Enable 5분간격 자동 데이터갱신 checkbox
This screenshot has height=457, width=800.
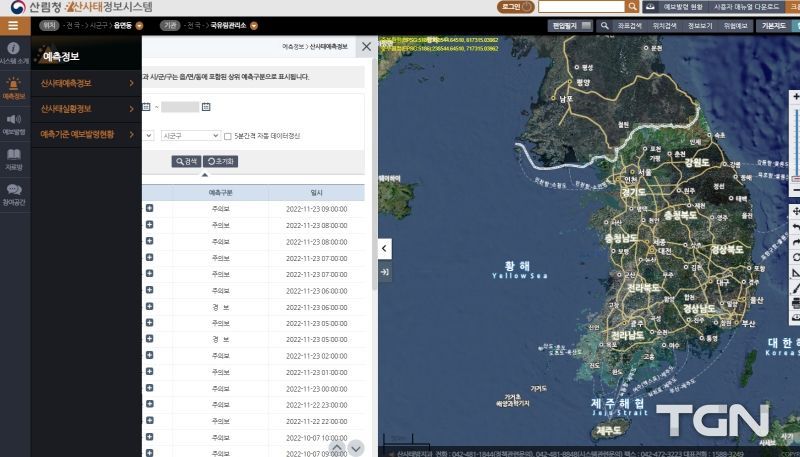(228, 136)
